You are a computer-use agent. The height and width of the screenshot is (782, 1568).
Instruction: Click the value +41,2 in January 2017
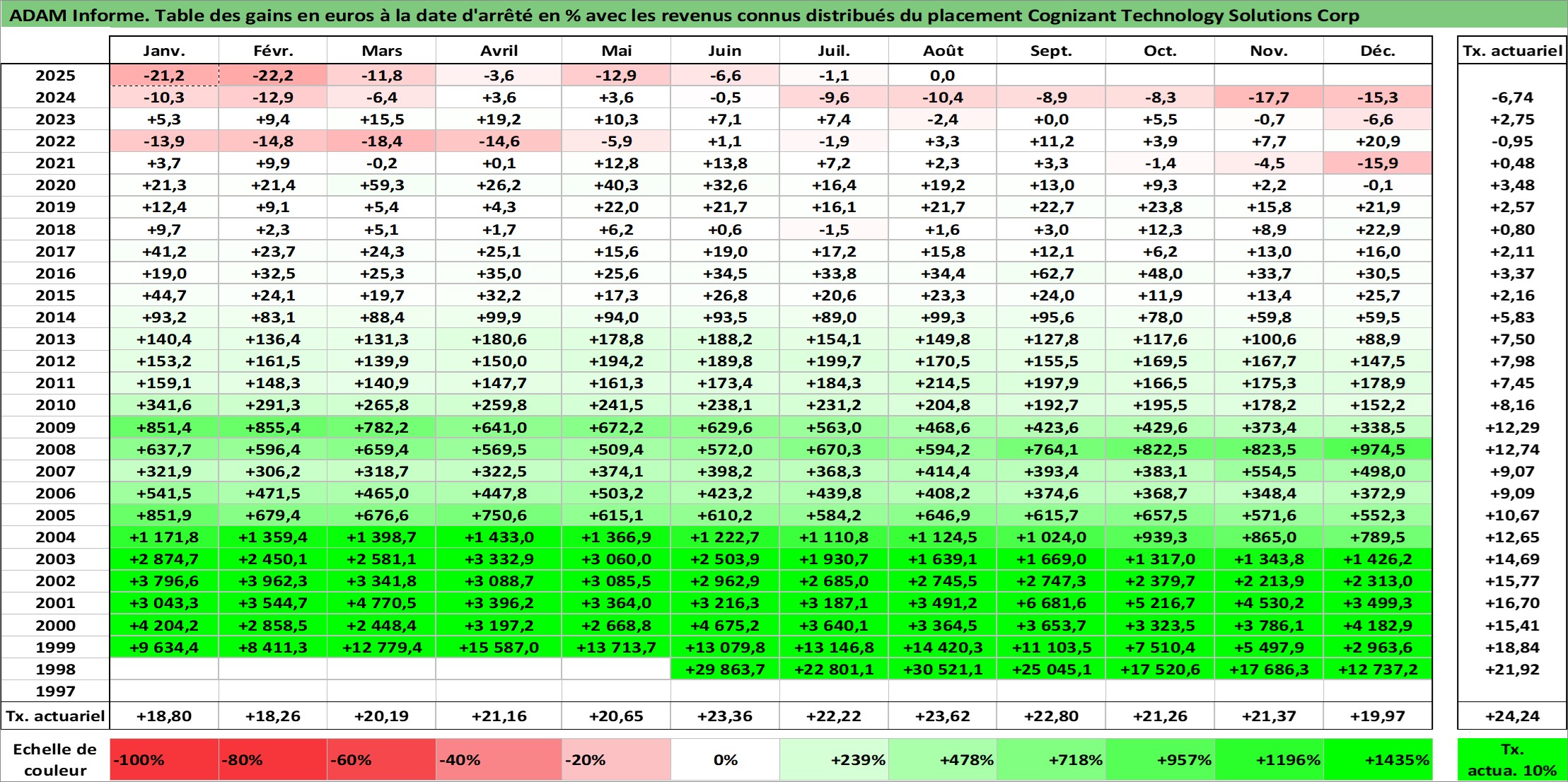164,251
